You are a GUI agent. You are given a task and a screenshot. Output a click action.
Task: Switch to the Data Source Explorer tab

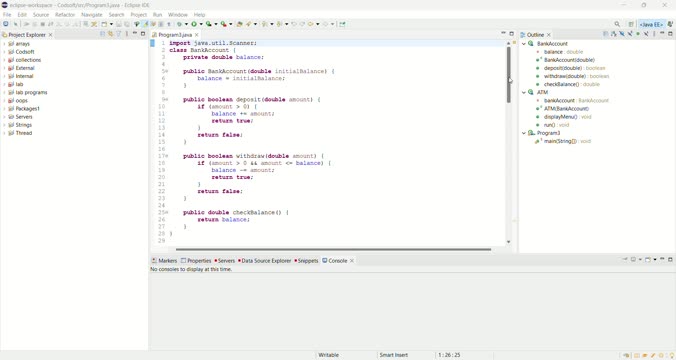click(264, 260)
